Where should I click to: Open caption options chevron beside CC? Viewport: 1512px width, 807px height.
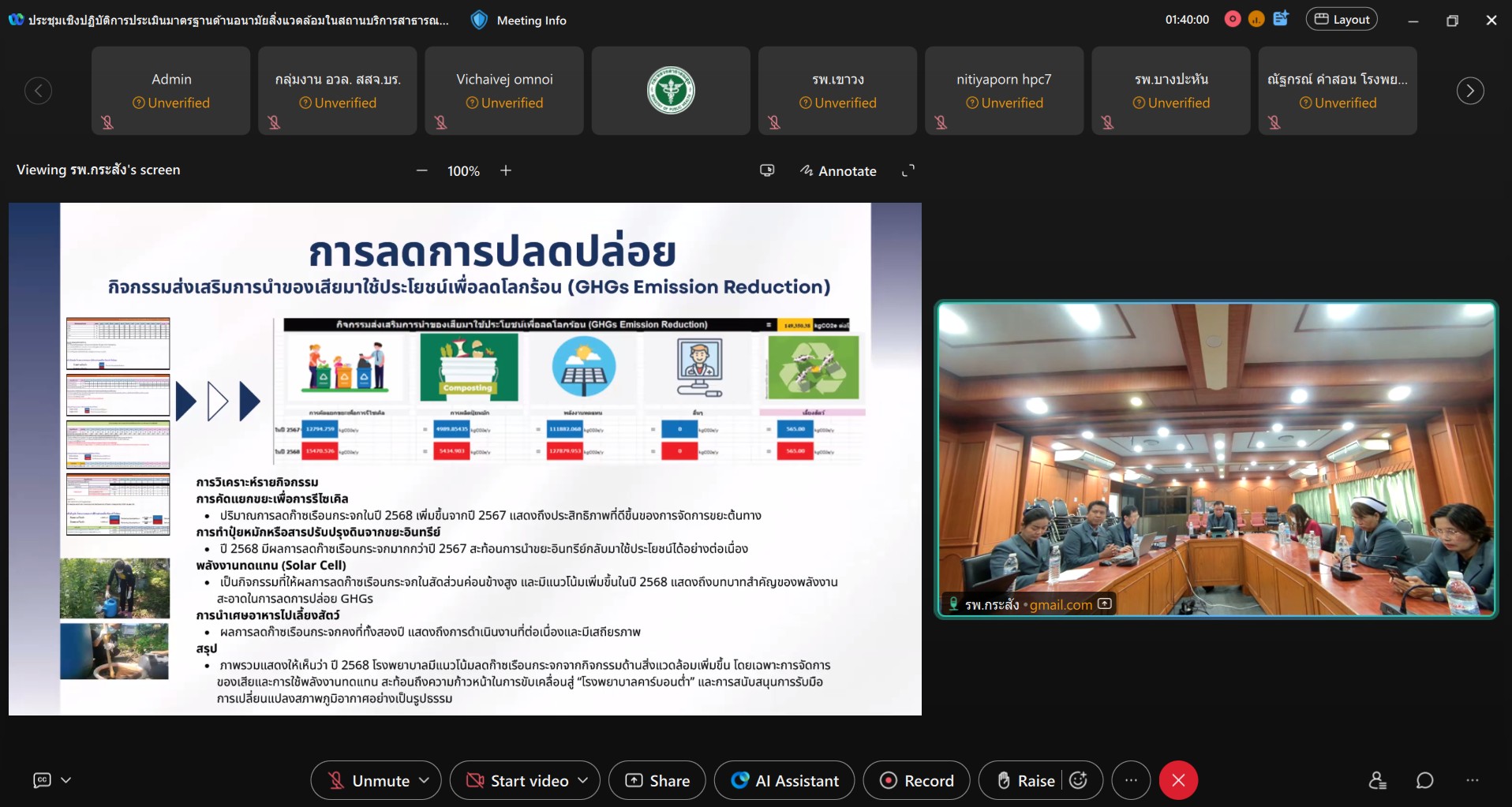[66, 780]
